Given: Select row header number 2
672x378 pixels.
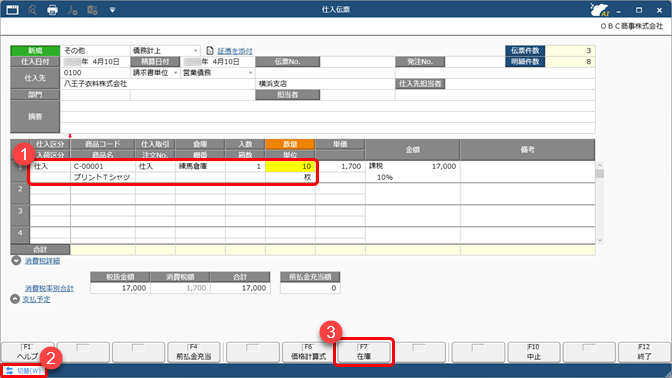Looking at the screenshot, I should (20, 194).
